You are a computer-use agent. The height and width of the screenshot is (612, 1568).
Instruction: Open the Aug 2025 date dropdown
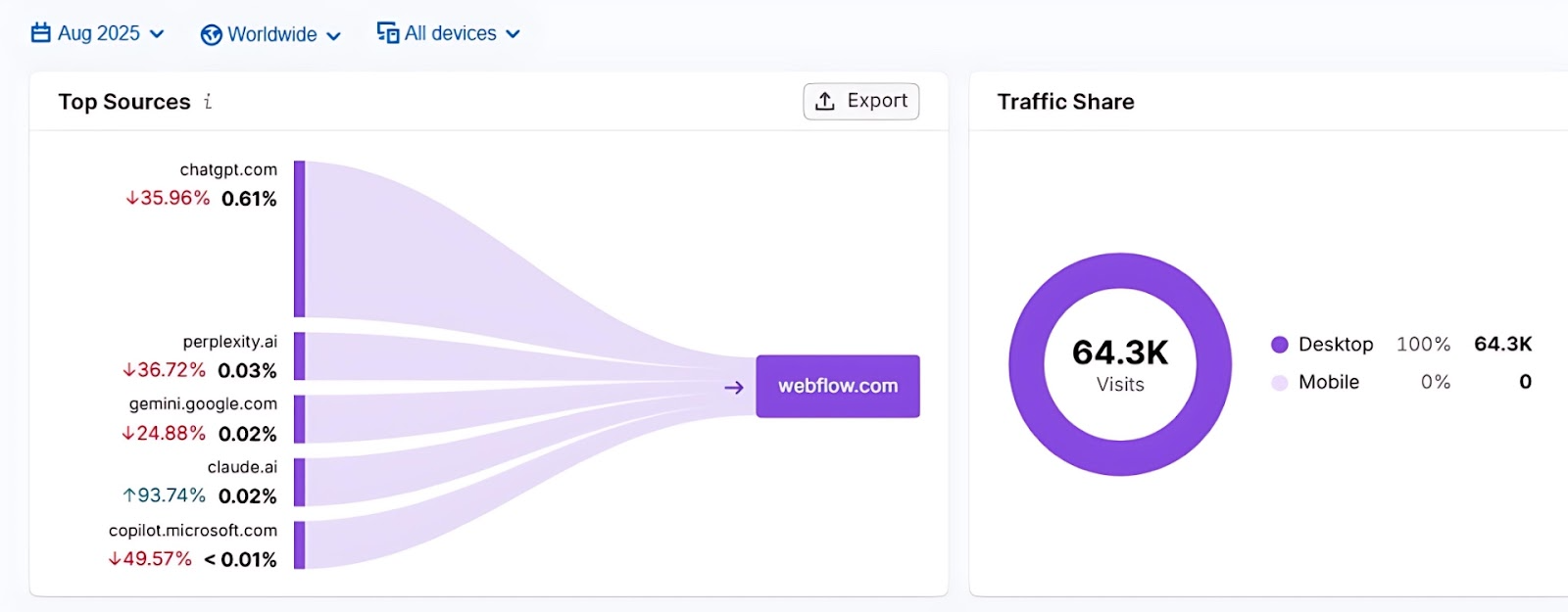[98, 33]
